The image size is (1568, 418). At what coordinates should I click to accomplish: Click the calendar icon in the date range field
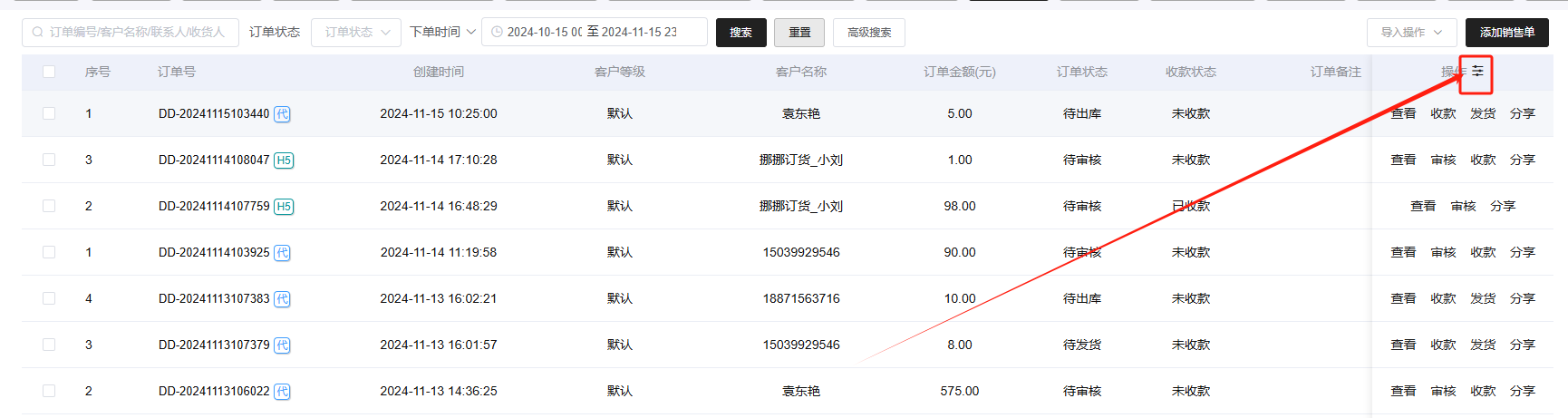tap(497, 32)
